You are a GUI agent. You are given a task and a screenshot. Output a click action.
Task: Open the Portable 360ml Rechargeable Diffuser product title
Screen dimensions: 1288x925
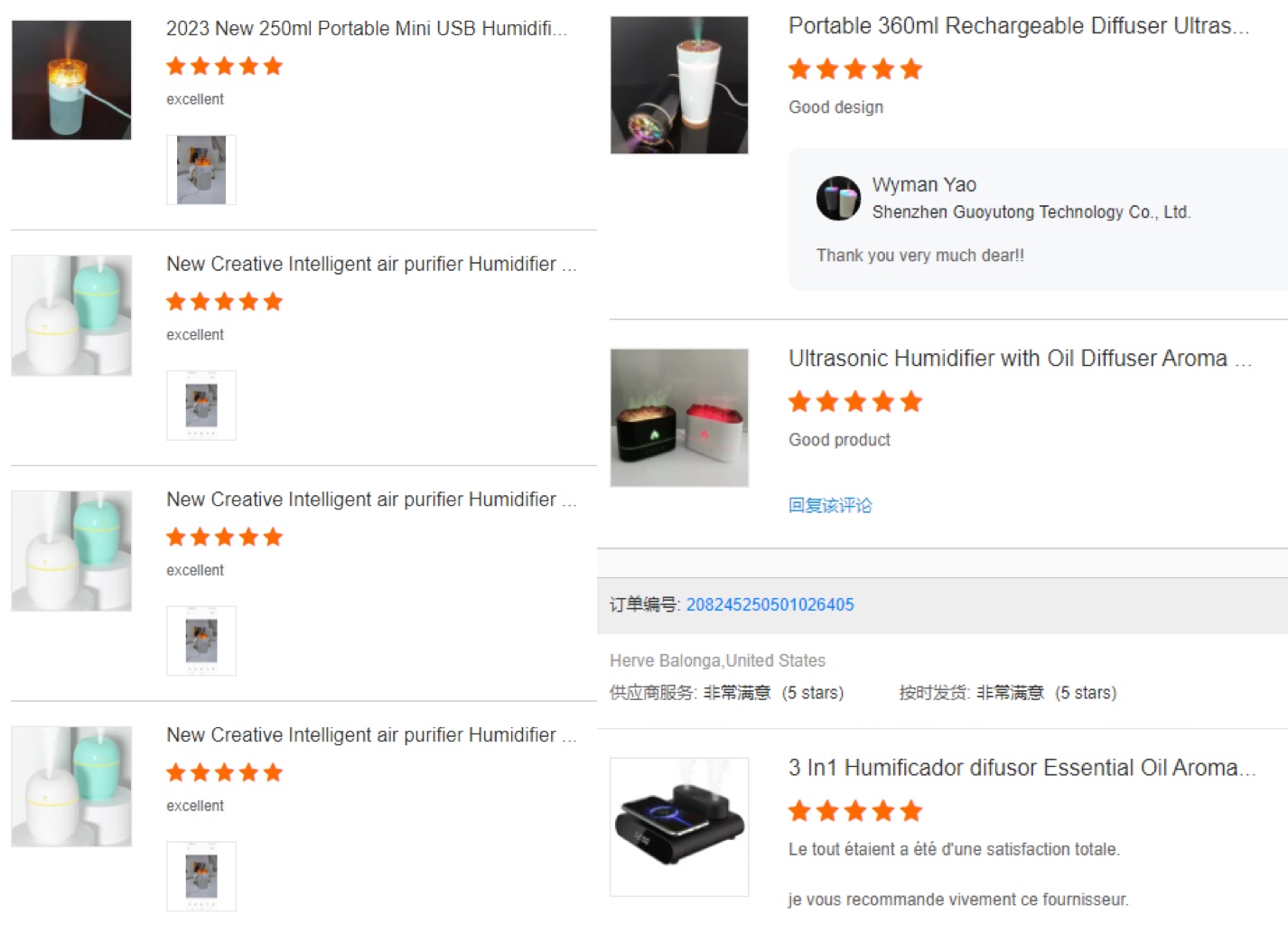coord(1019,26)
